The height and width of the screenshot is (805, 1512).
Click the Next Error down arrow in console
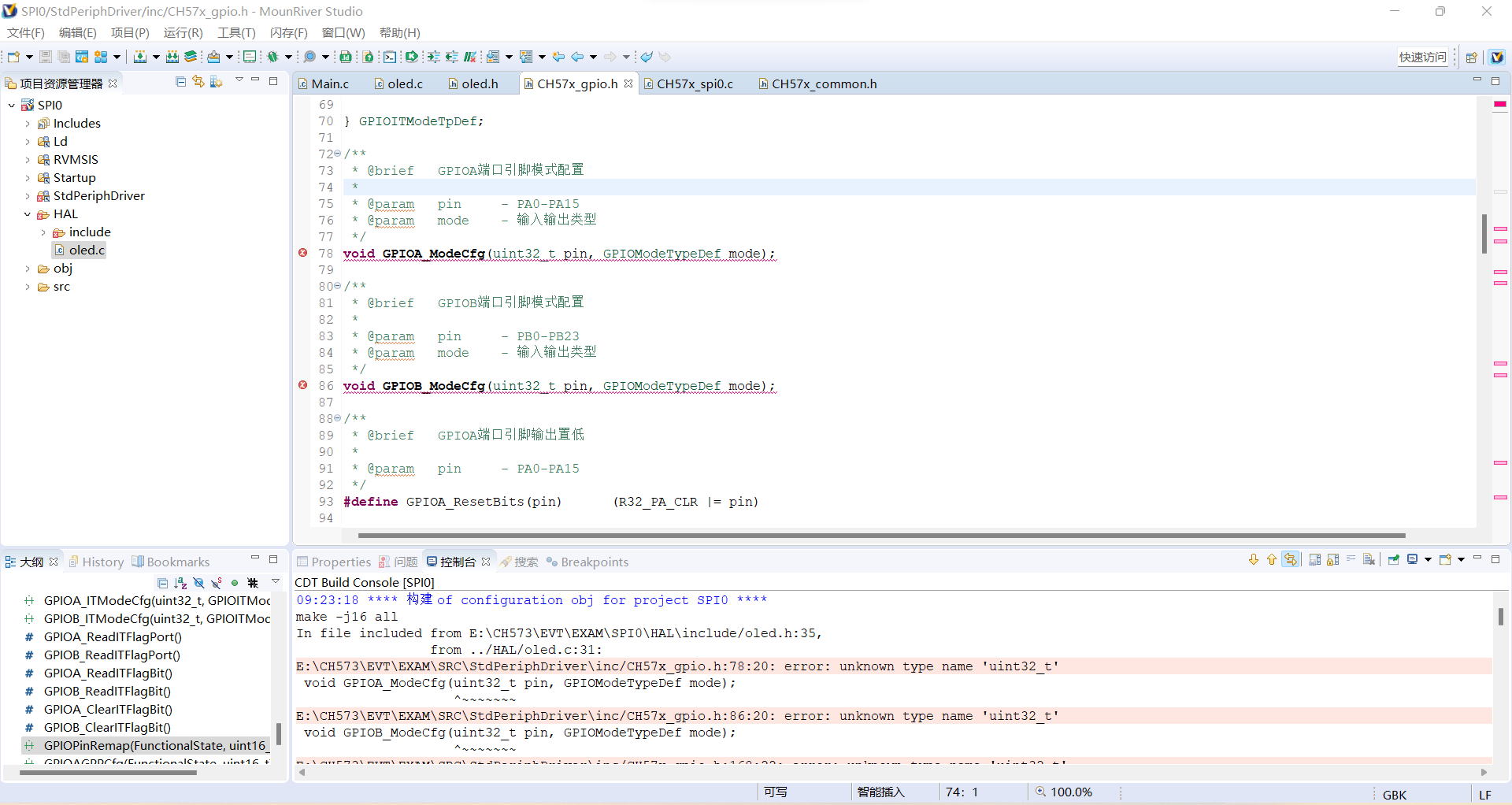tap(1254, 560)
